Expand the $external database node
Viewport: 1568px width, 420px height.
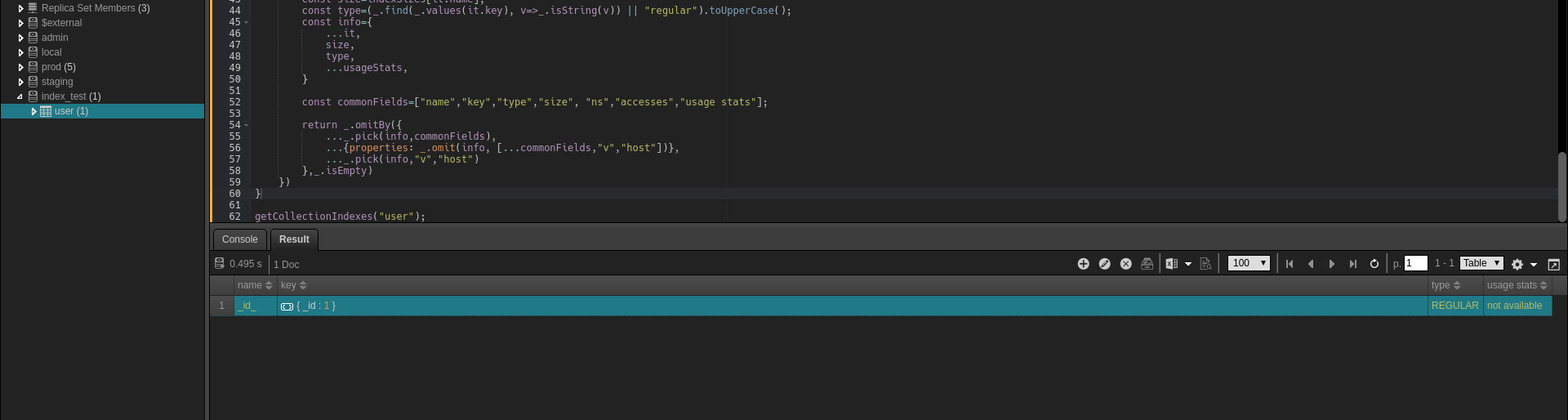[20, 23]
